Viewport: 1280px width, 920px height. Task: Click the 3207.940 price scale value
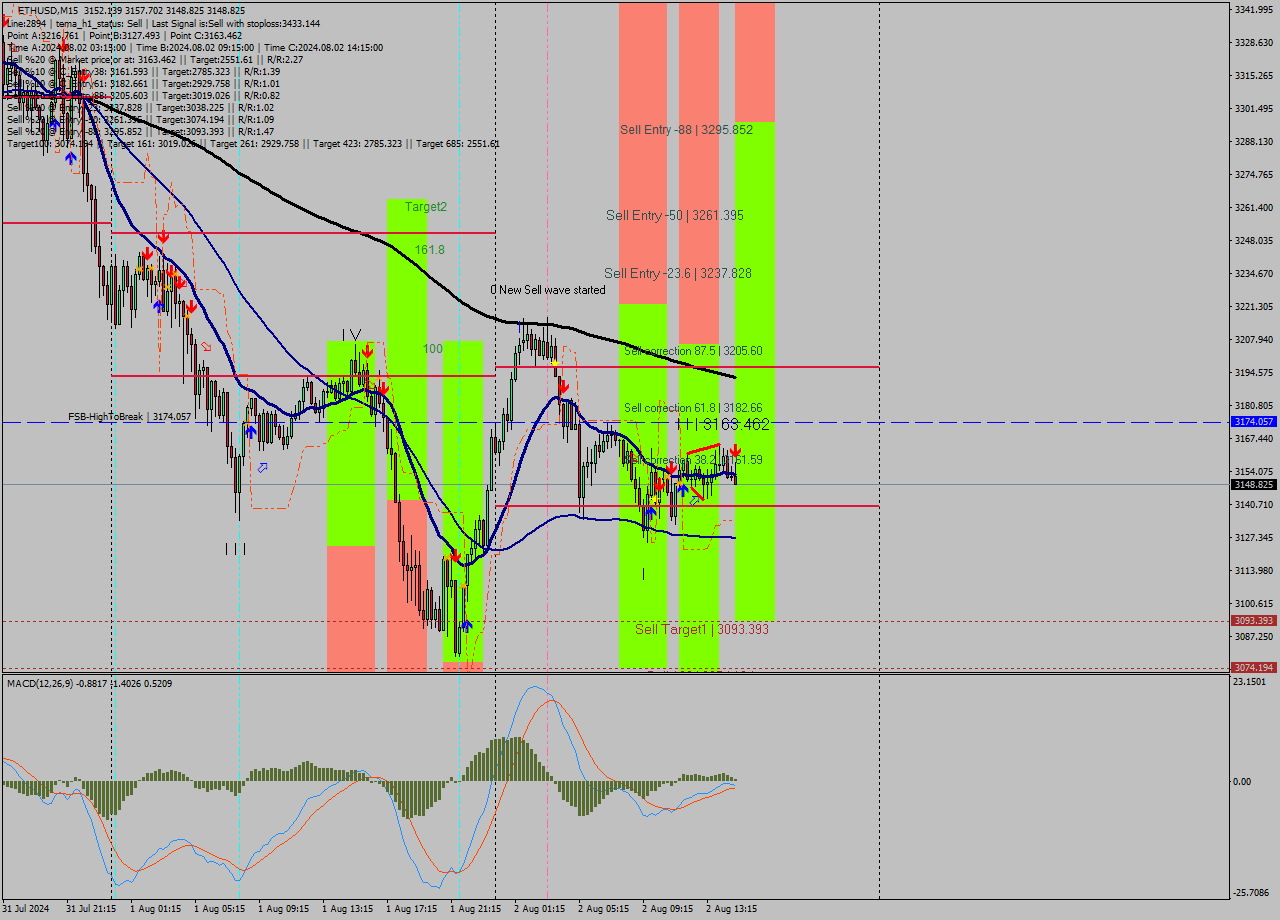[x=1253, y=339]
